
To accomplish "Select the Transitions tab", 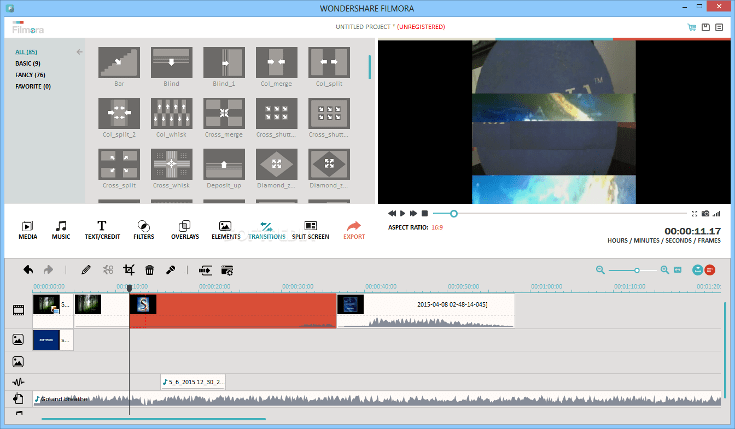I will click(266, 230).
